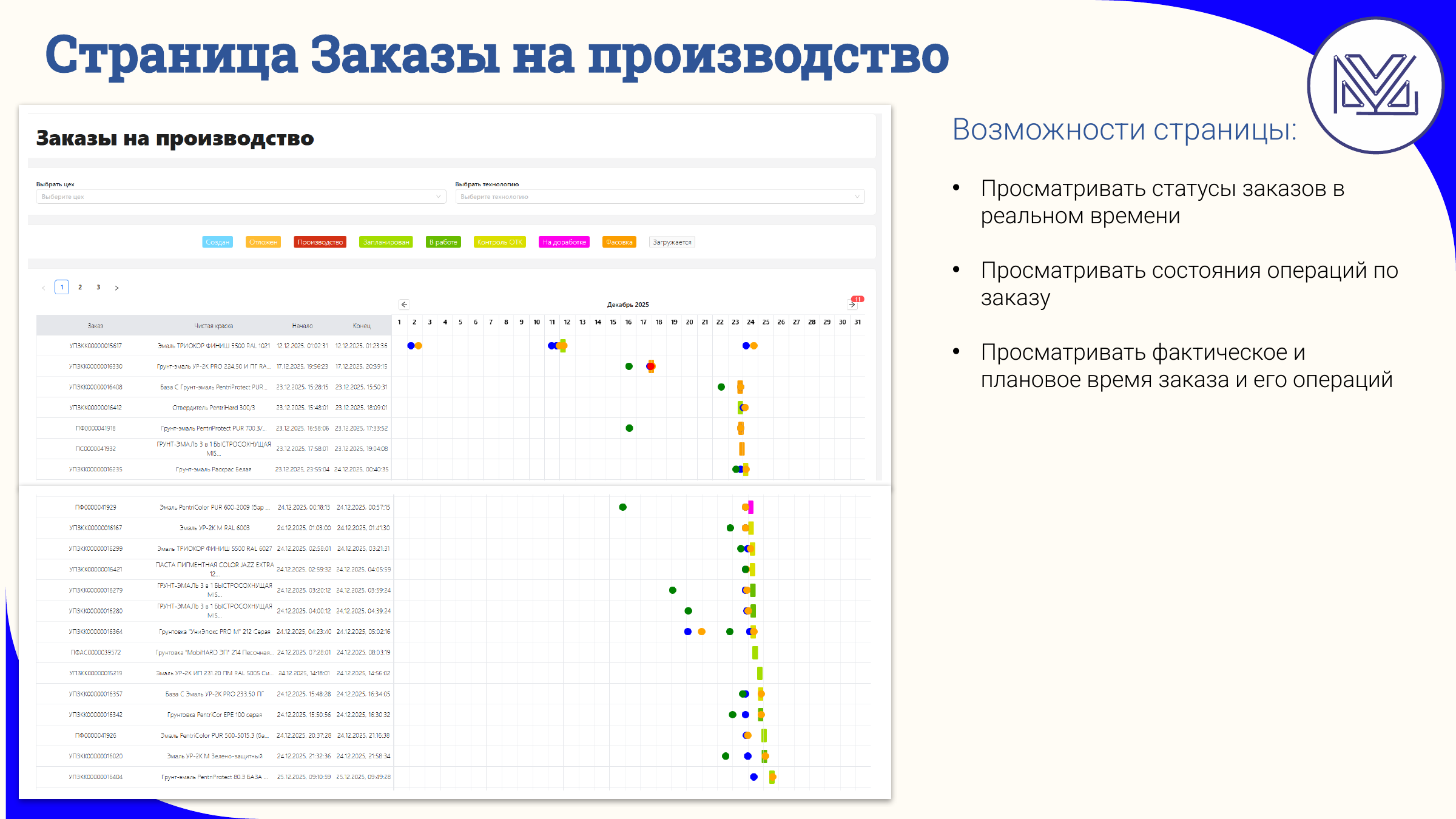Toggle the "Производство" status filter
The height and width of the screenshot is (819, 1456).
[x=320, y=241]
